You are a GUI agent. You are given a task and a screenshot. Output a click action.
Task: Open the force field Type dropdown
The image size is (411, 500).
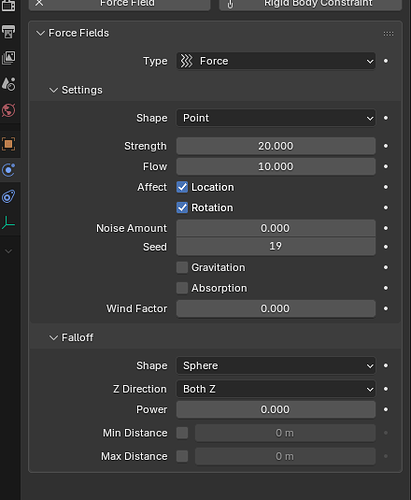pyautogui.click(x=276, y=61)
